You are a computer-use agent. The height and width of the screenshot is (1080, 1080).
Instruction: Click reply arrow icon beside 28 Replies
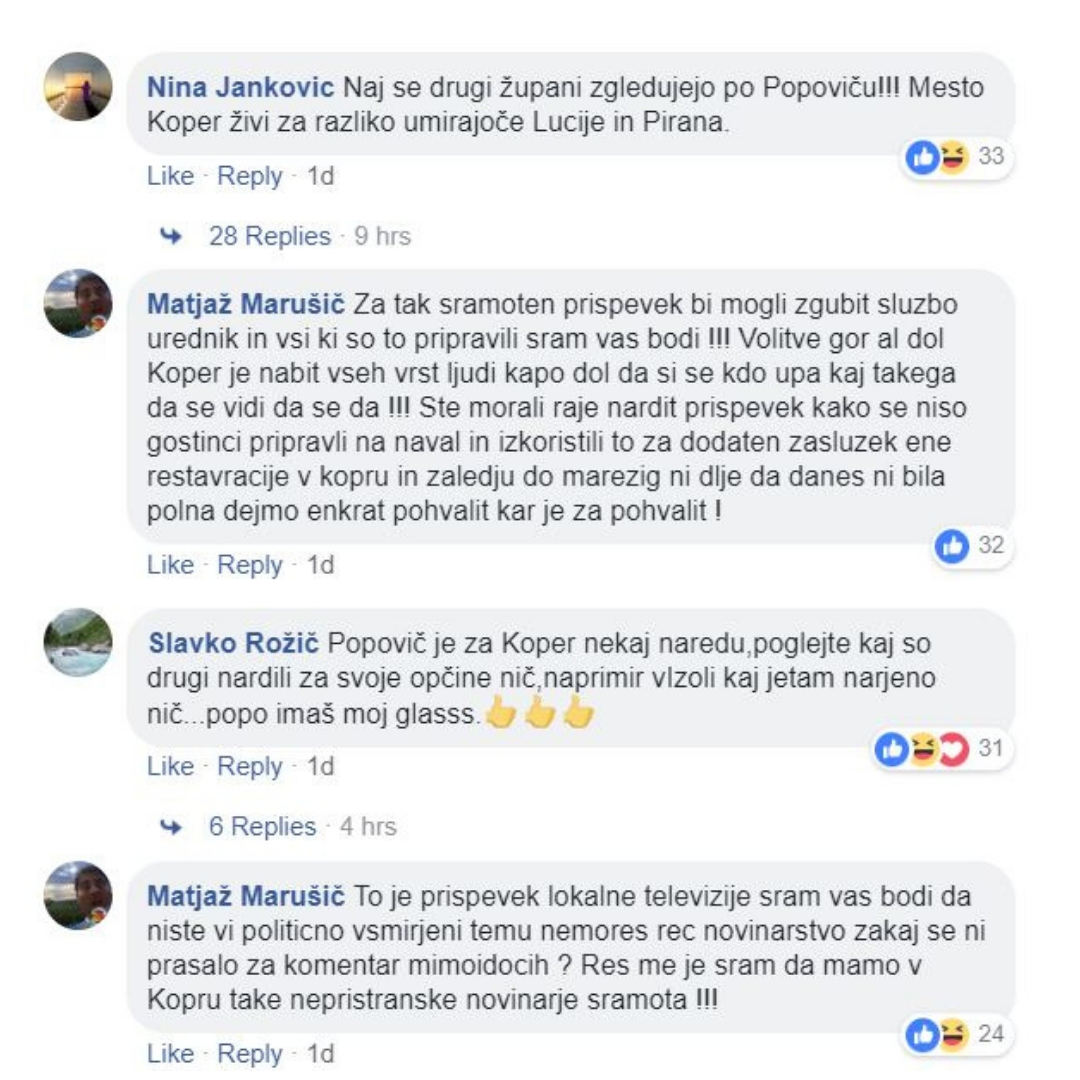(x=171, y=236)
